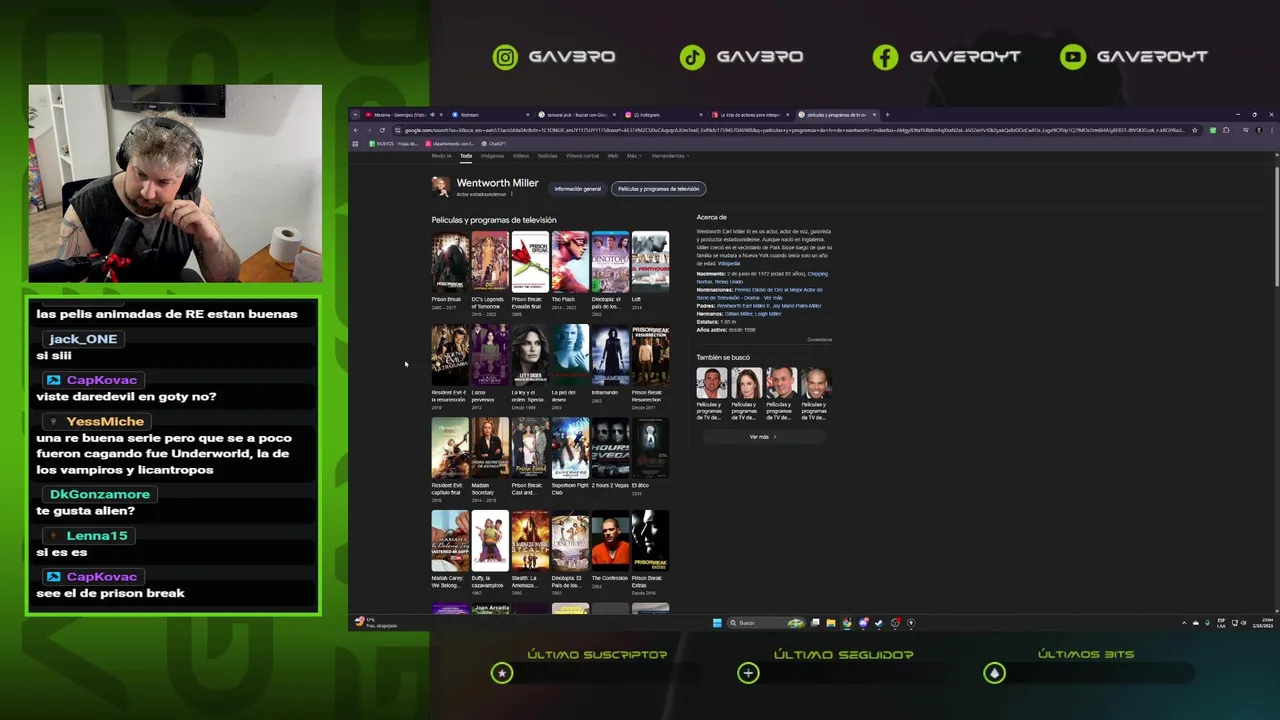
Task: Open the YouTube GAVEROYT social icon
Action: click(1073, 57)
